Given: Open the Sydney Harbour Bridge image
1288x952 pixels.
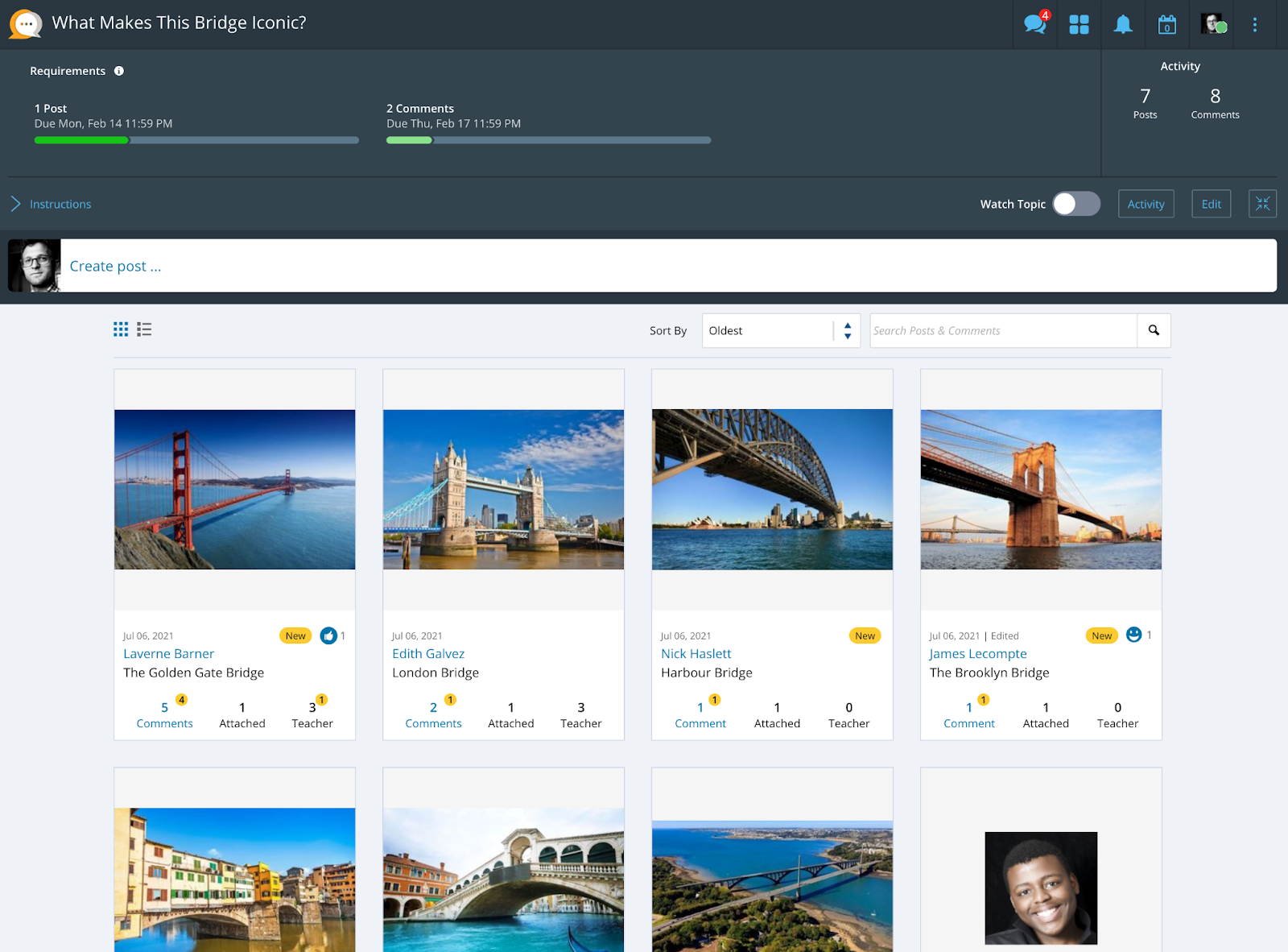Looking at the screenshot, I should [x=772, y=490].
